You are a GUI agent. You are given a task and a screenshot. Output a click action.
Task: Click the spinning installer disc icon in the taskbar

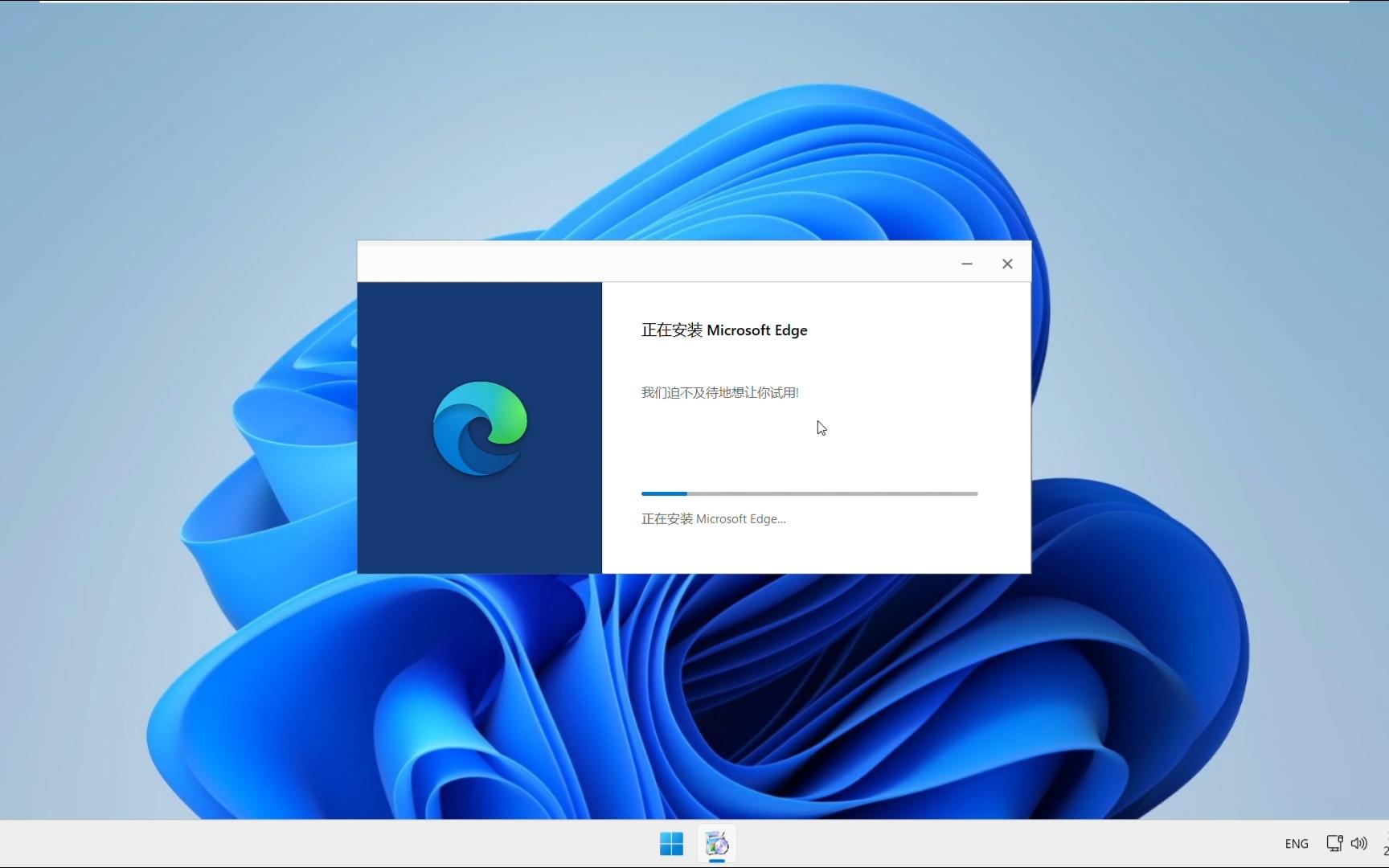point(716,844)
